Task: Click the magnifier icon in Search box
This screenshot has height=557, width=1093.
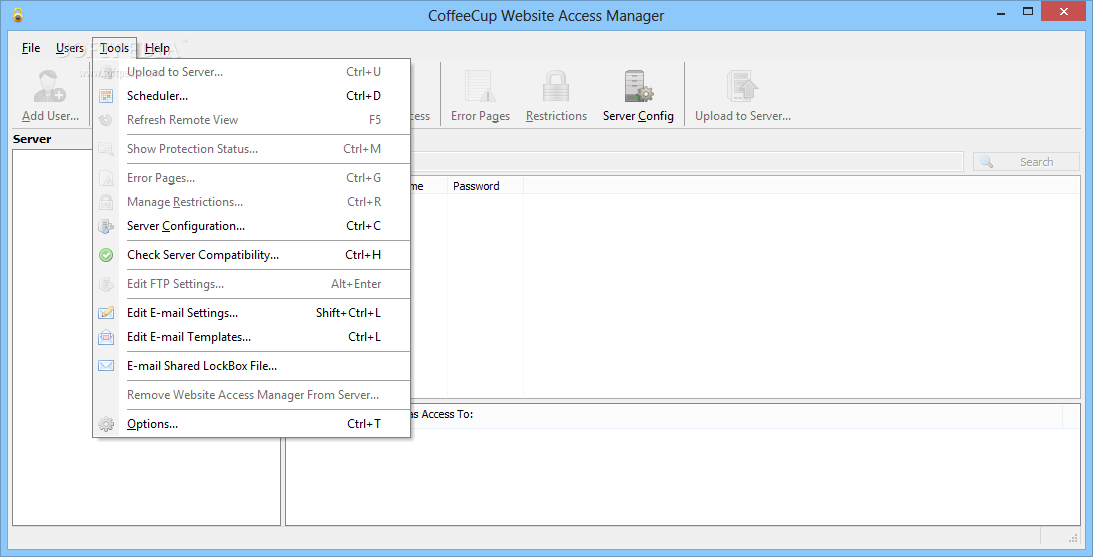Action: [986, 162]
